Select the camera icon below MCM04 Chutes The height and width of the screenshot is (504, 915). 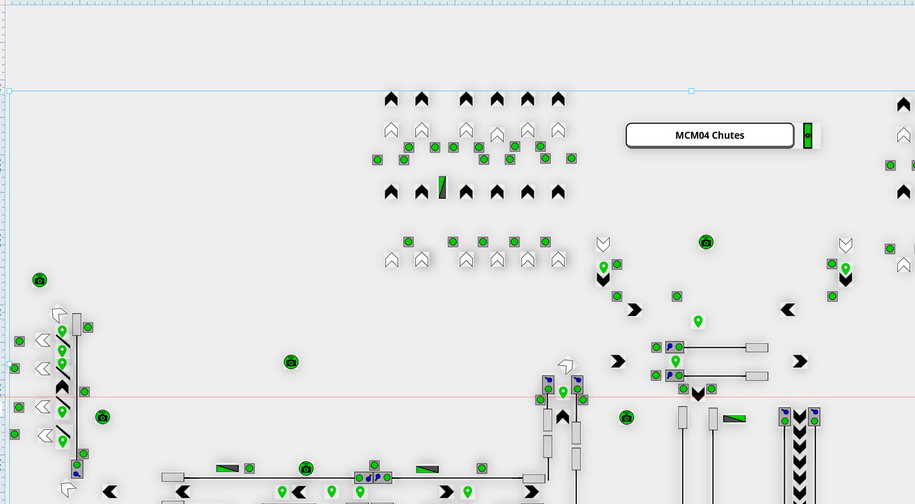706,242
